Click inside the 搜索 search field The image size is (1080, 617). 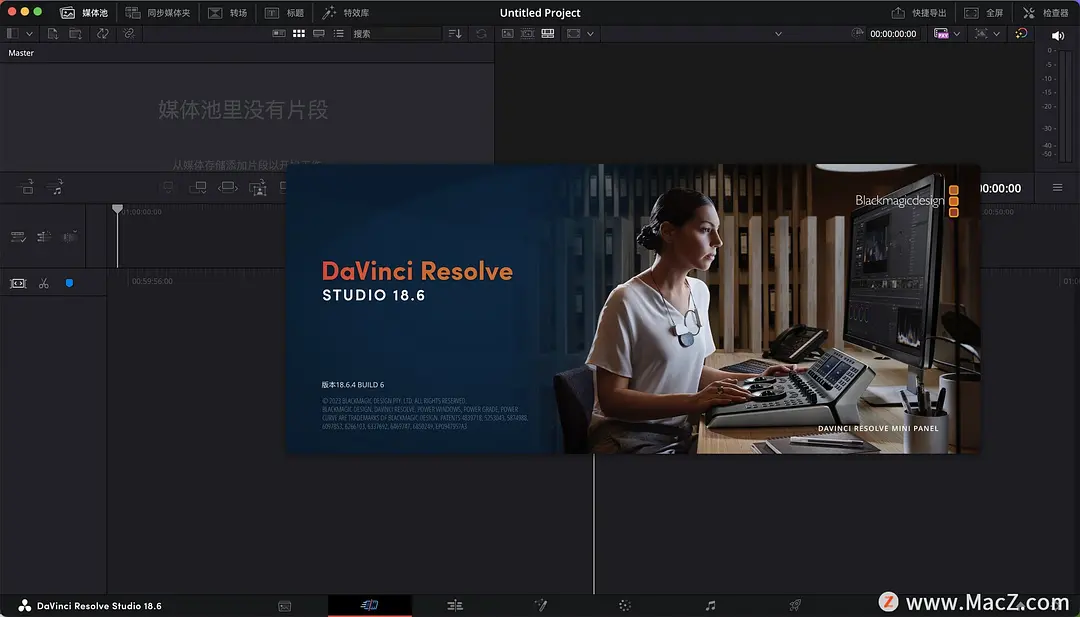395,33
